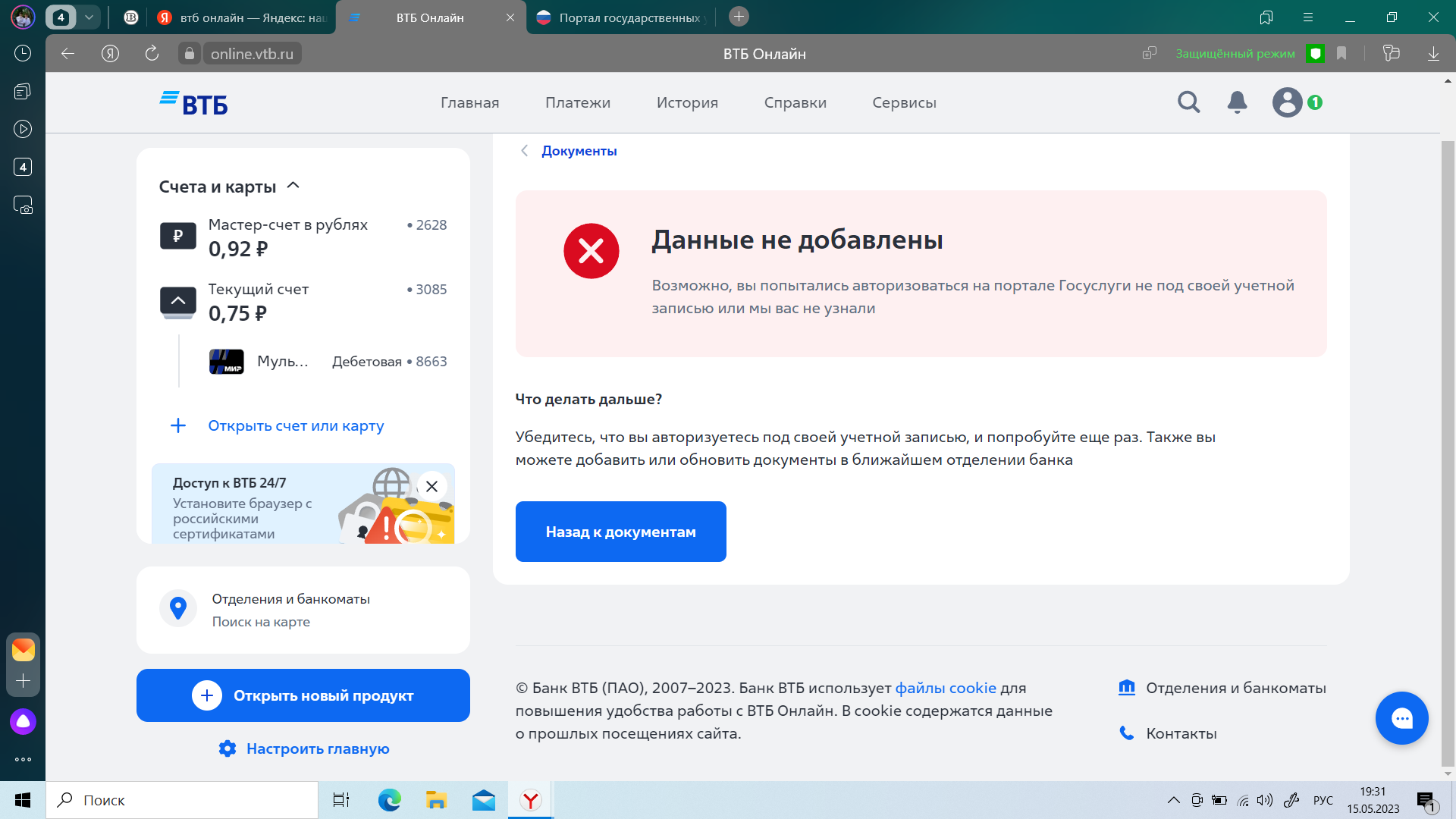Image resolution: width=1456 pixels, height=819 pixels.
Task: Click the plus icon to open account
Action: tap(178, 425)
